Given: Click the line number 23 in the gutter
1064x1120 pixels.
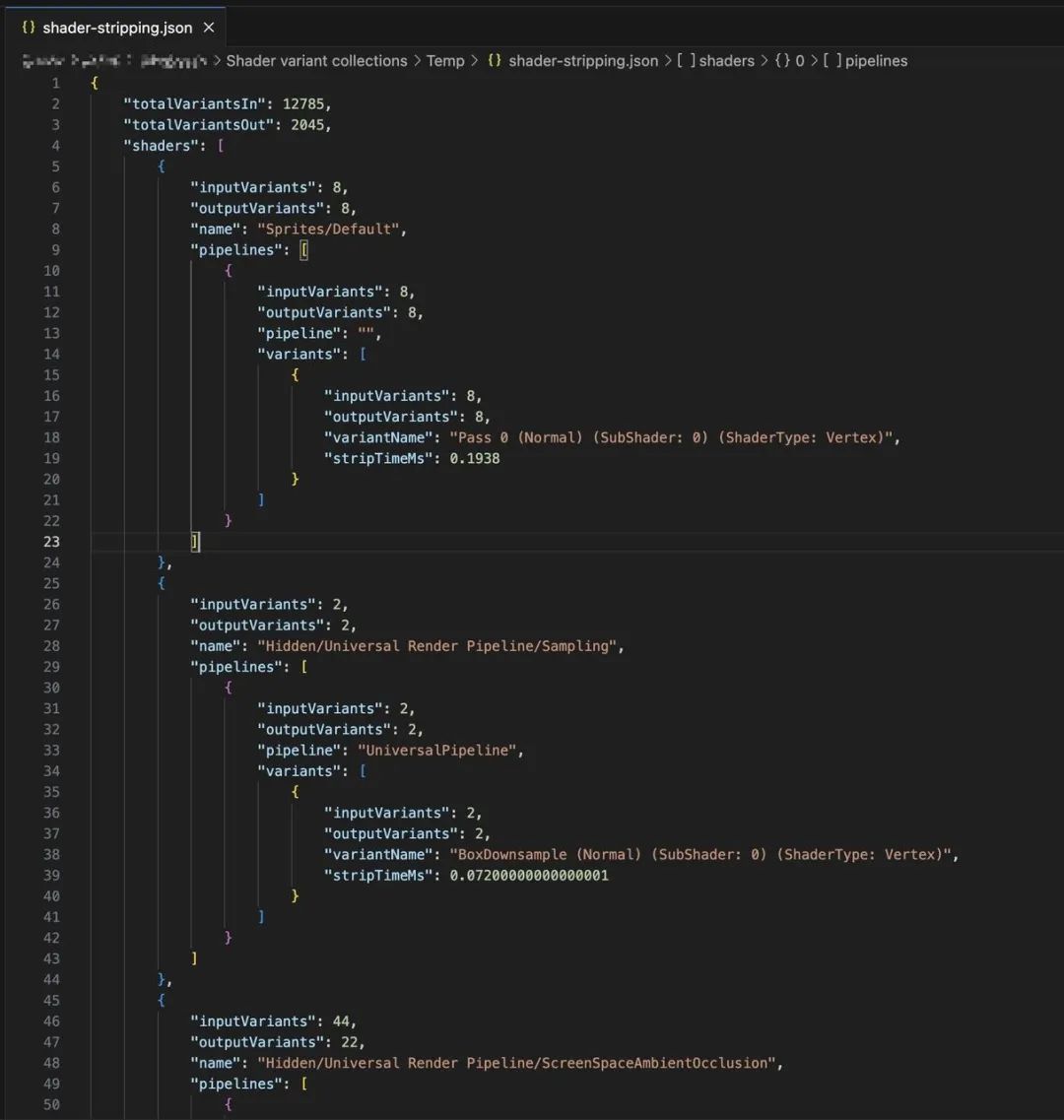Looking at the screenshot, I should 50,542.
